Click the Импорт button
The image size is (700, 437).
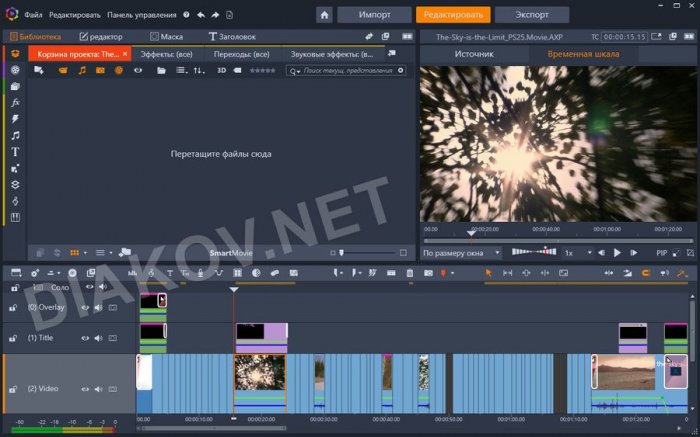tap(373, 15)
